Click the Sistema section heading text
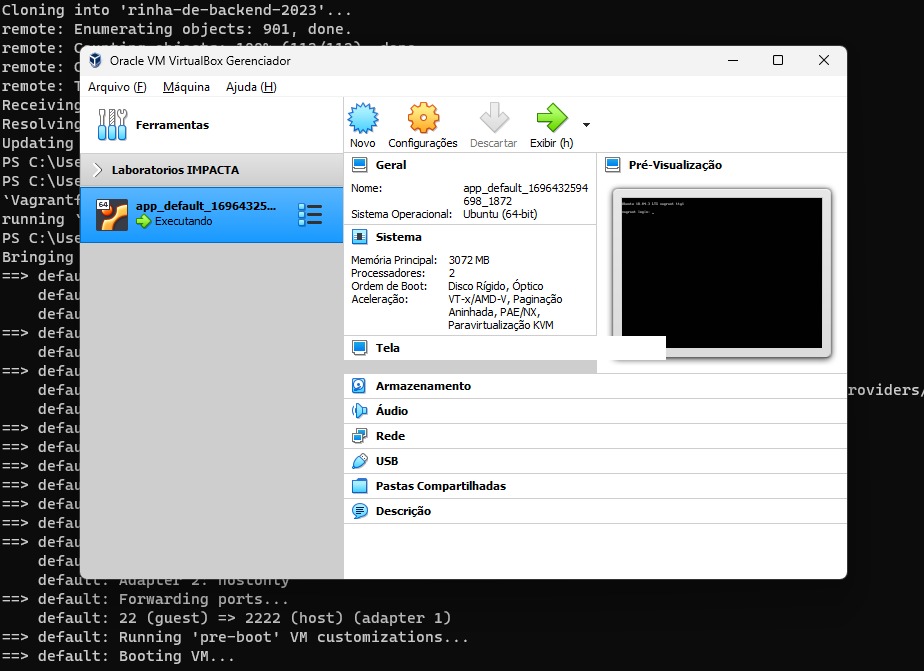Viewport: 924px width, 671px height. [398, 237]
